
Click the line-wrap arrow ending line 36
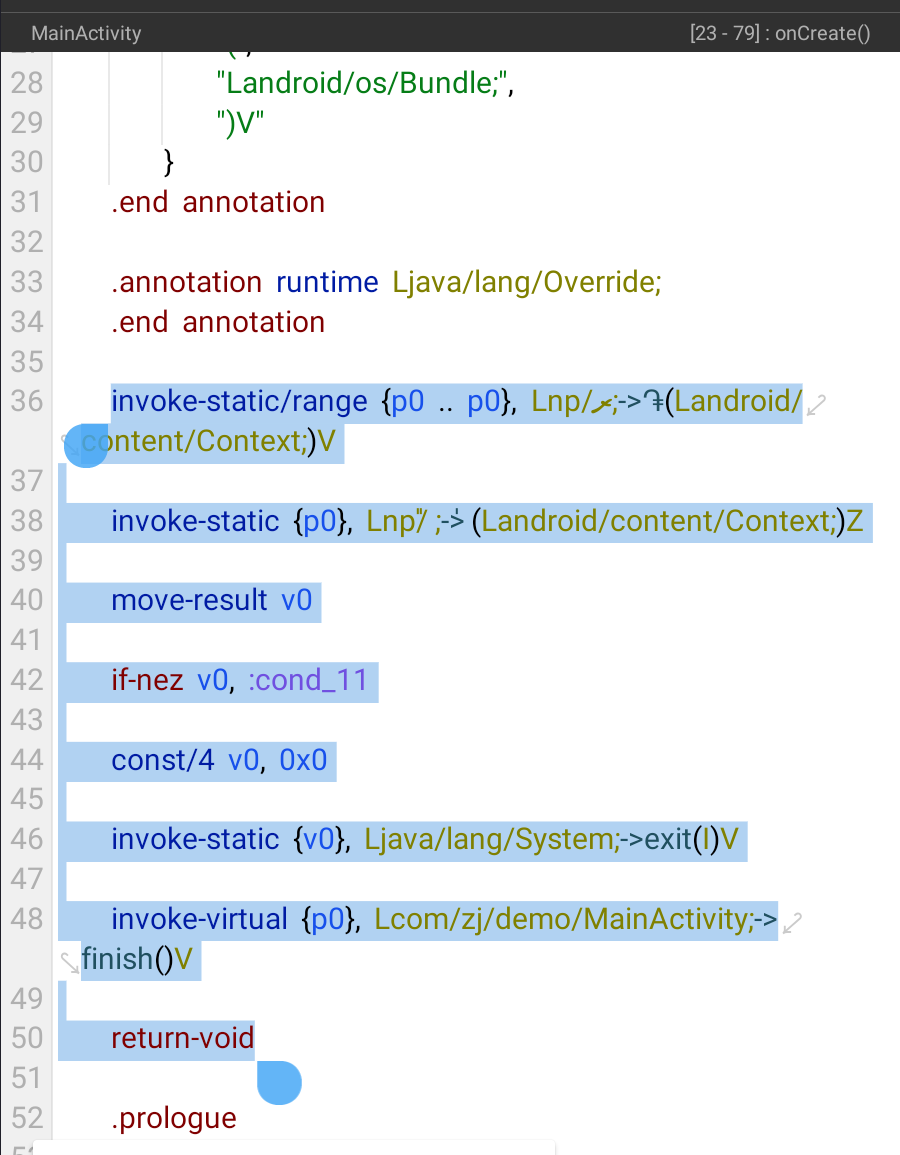point(817,405)
